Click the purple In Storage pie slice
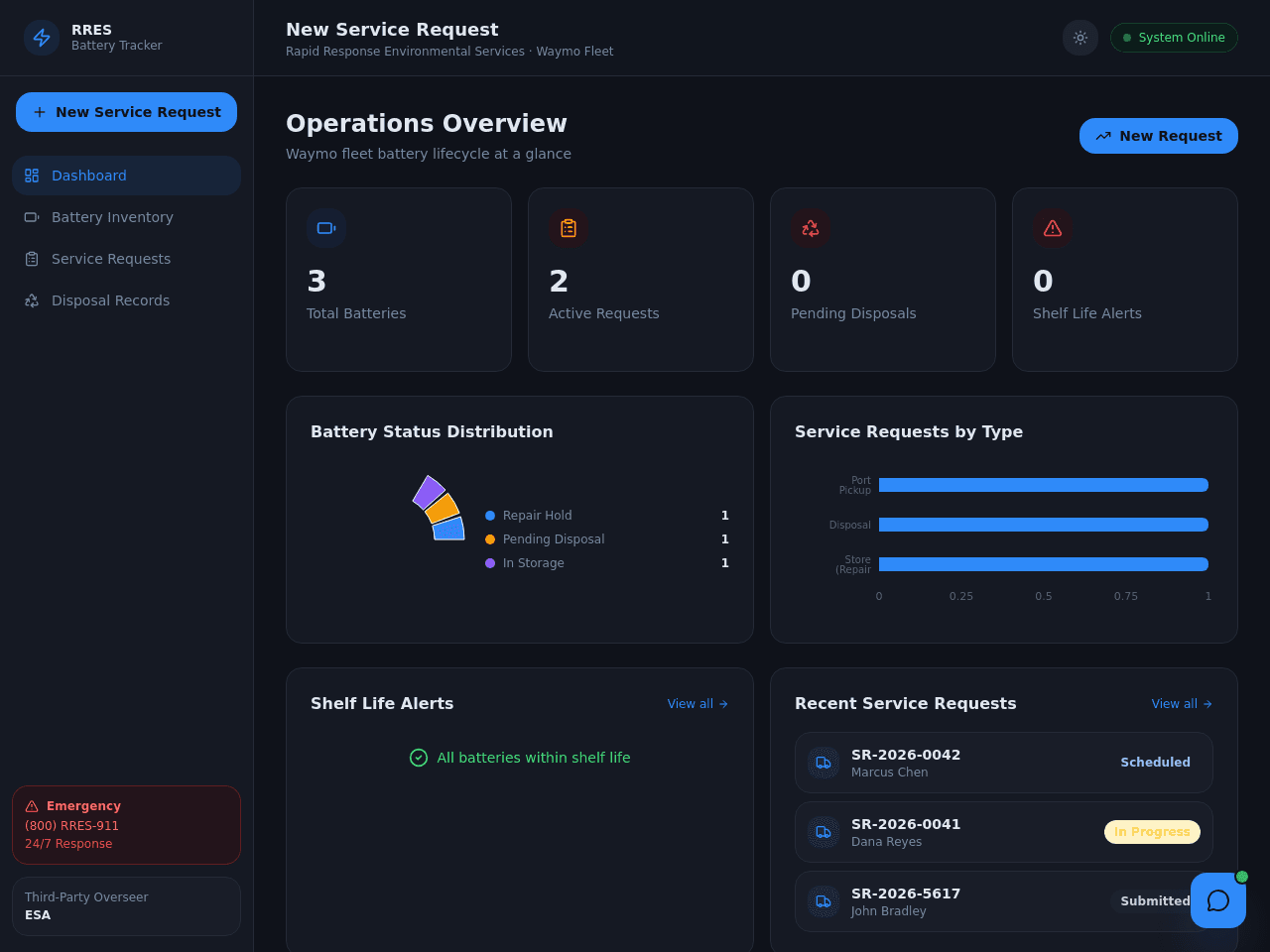 (429, 492)
